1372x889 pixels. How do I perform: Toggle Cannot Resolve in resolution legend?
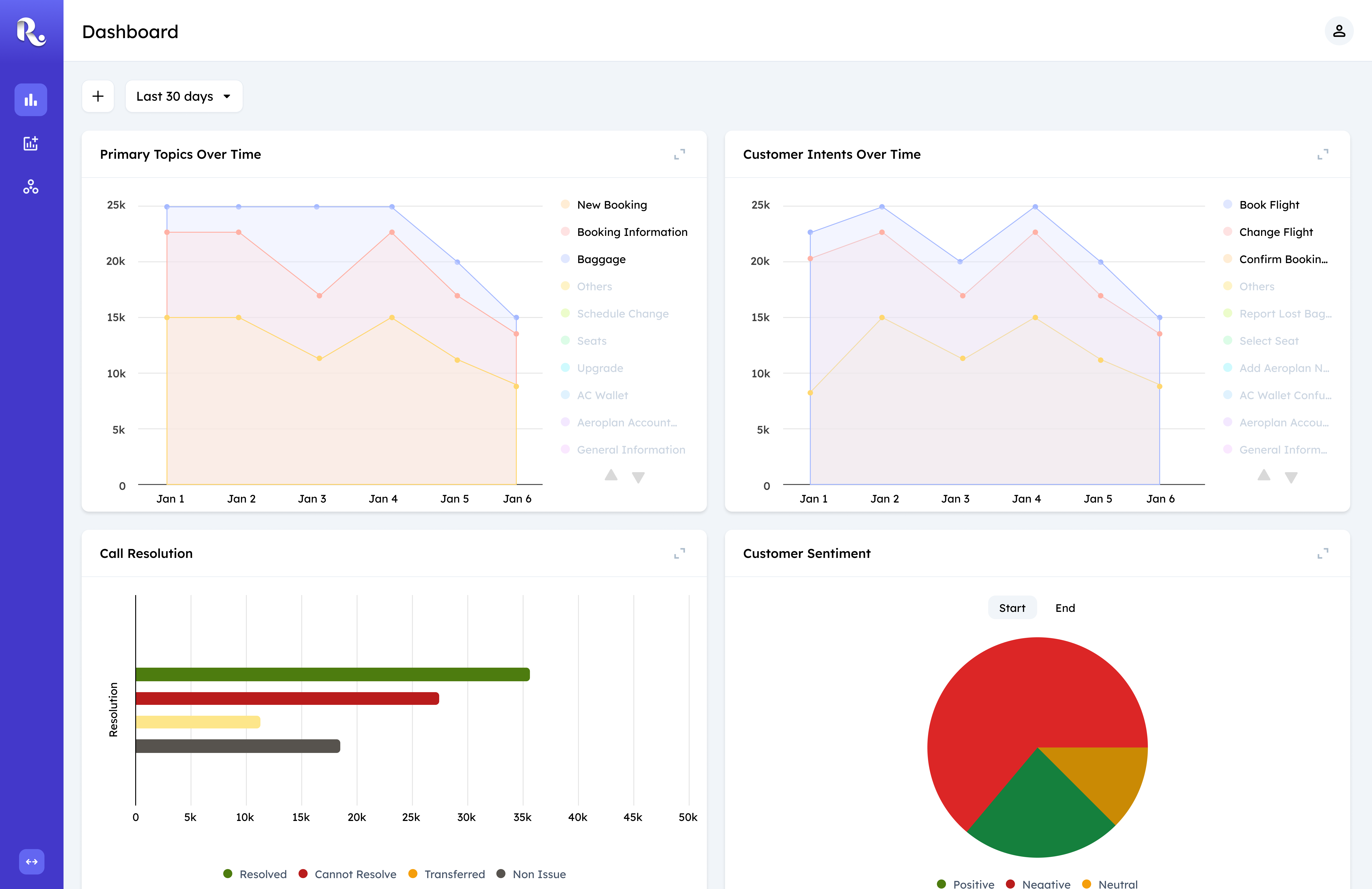tap(348, 874)
